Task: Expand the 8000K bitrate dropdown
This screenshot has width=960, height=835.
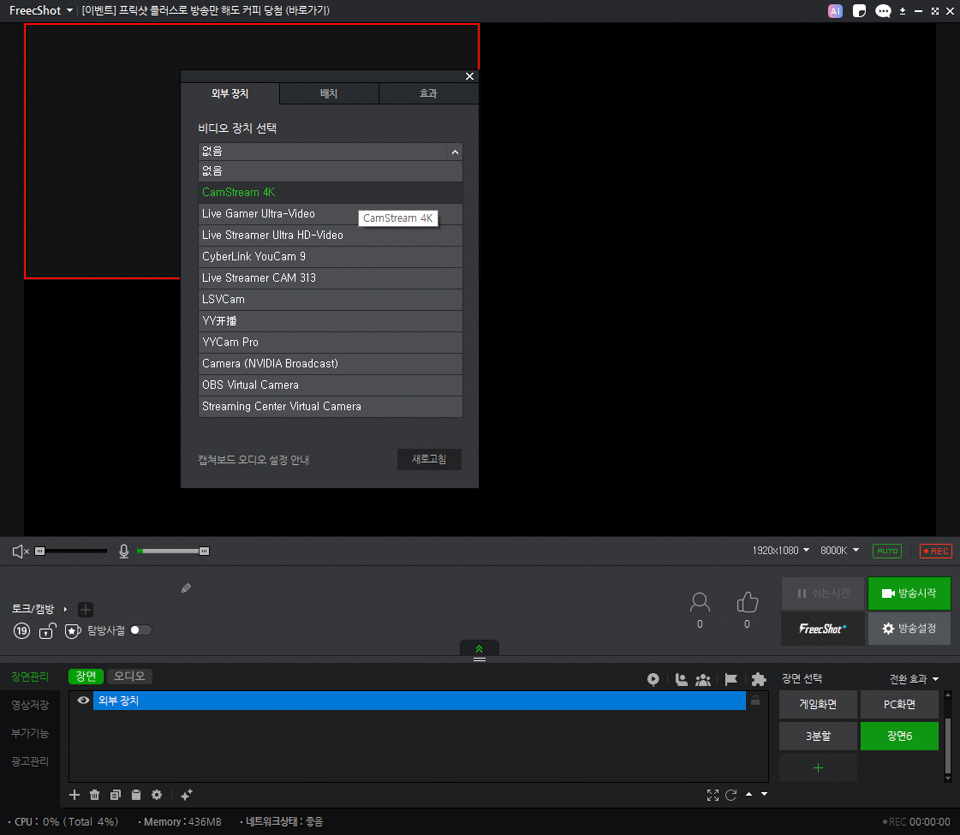Action: pos(840,551)
